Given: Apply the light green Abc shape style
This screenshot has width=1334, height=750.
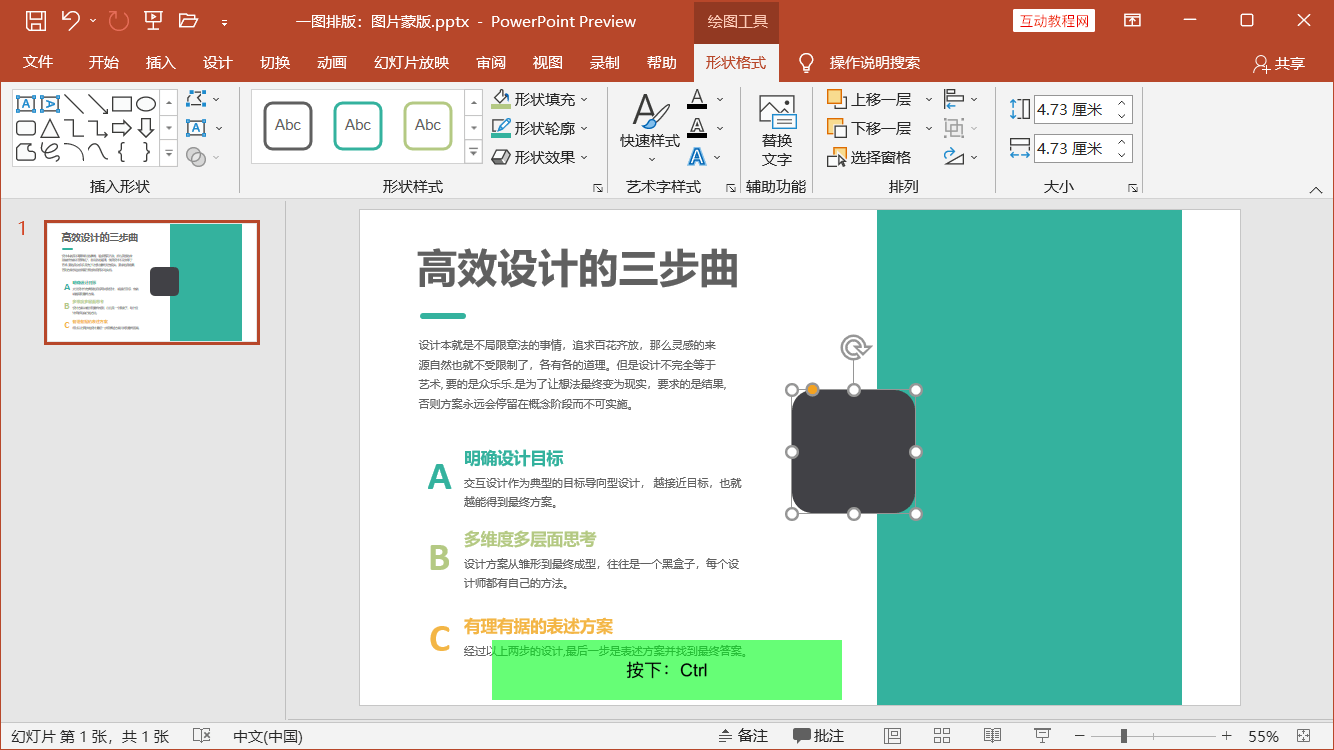Looking at the screenshot, I should click(428, 126).
